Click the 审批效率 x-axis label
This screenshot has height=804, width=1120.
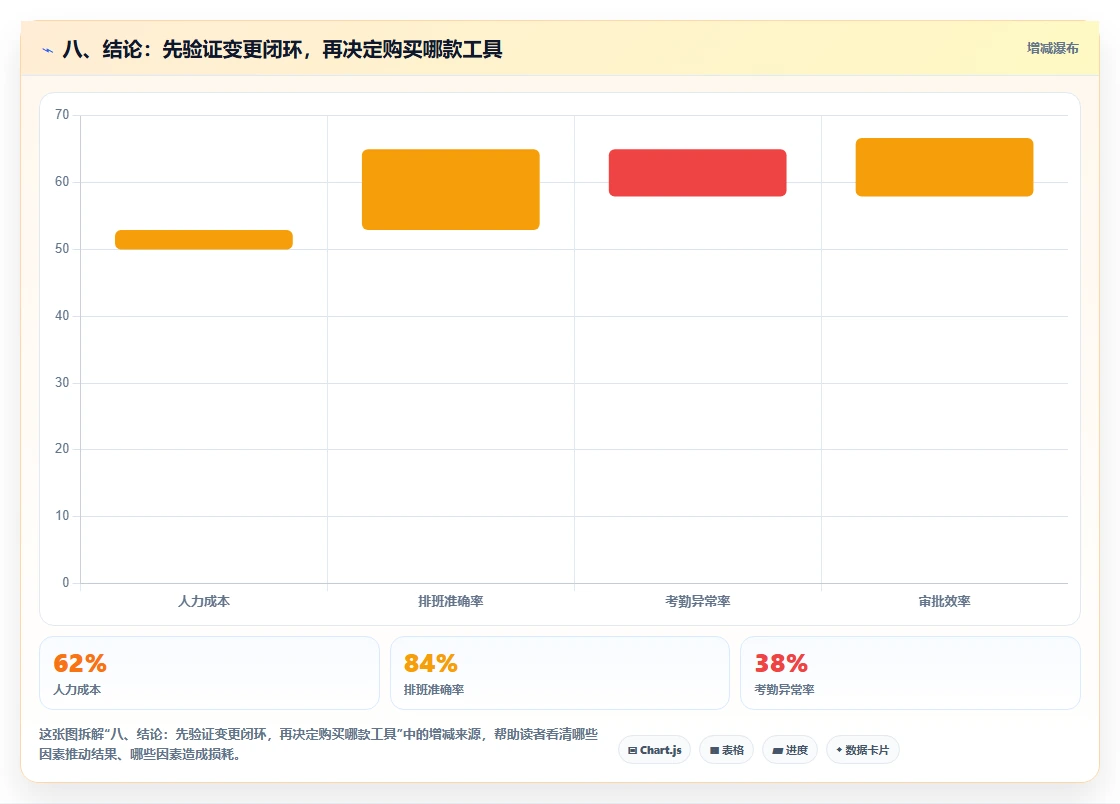[x=944, y=601]
